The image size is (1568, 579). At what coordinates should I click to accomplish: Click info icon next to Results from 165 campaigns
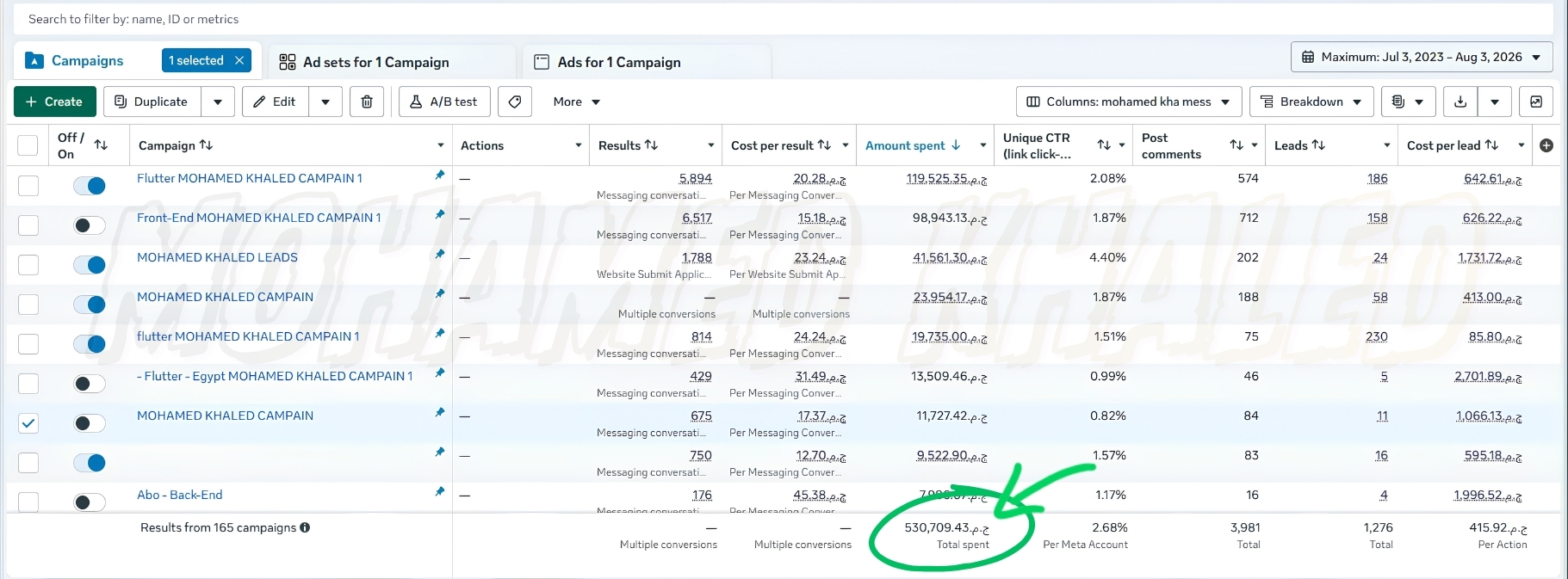pos(305,527)
